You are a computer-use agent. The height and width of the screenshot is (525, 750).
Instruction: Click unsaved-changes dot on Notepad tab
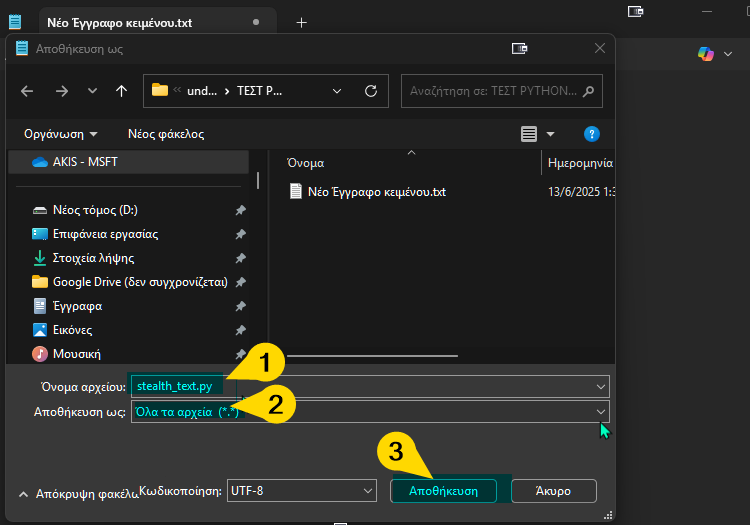(256, 22)
